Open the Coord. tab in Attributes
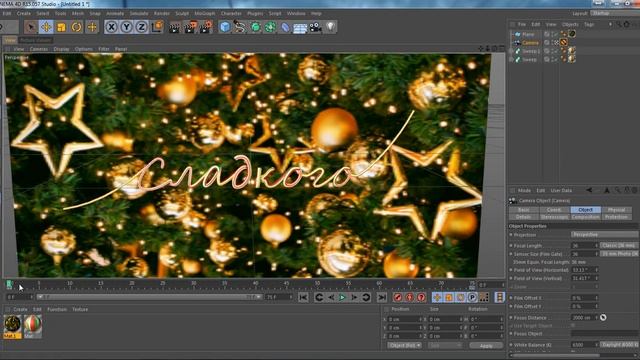 554,210
